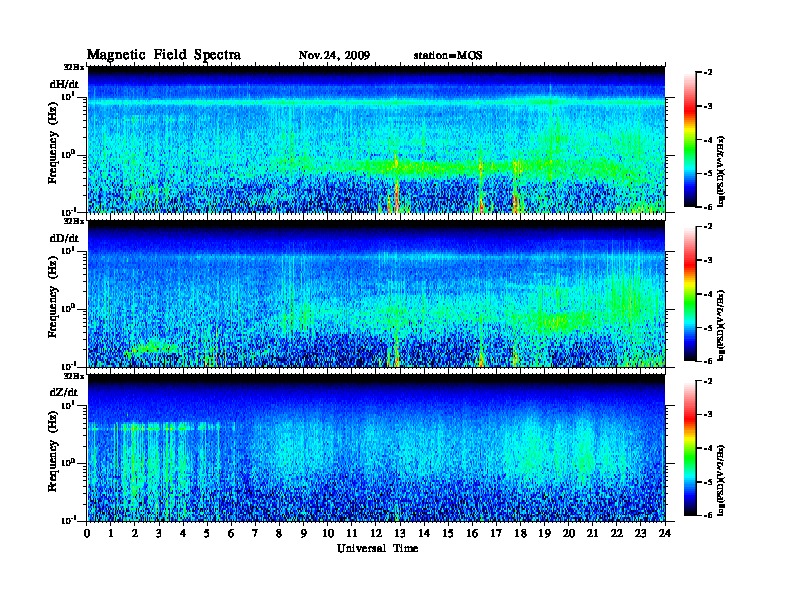
Task: Select the "Nov.24, 2009" date text
Action: click(x=334, y=56)
